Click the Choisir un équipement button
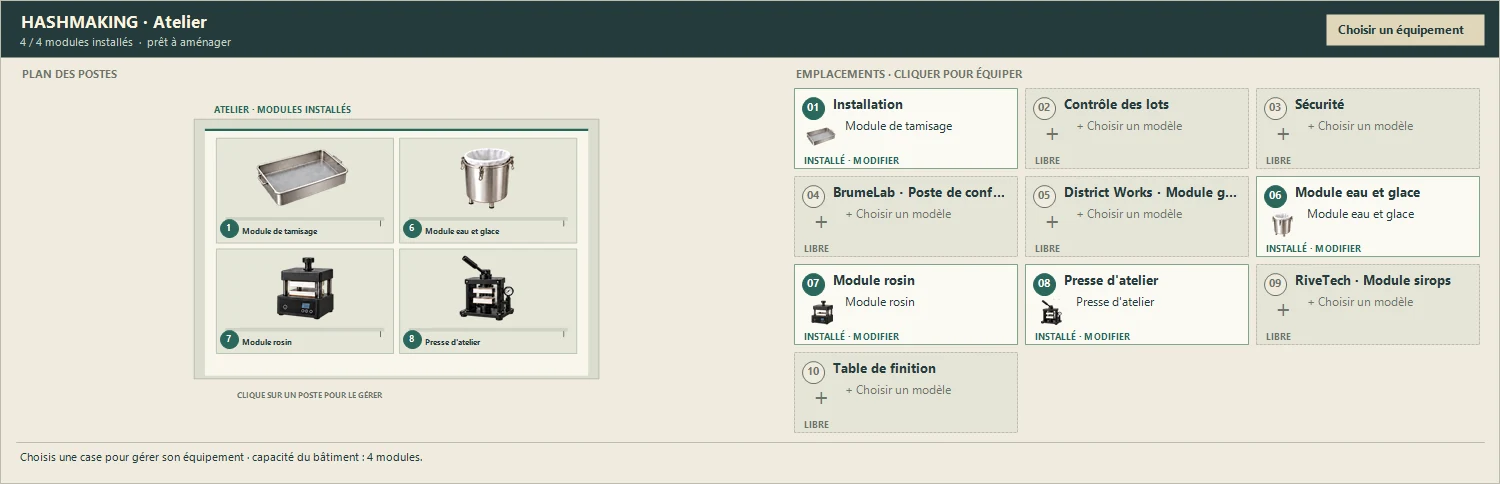The width and height of the screenshot is (1500, 484). (1405, 30)
